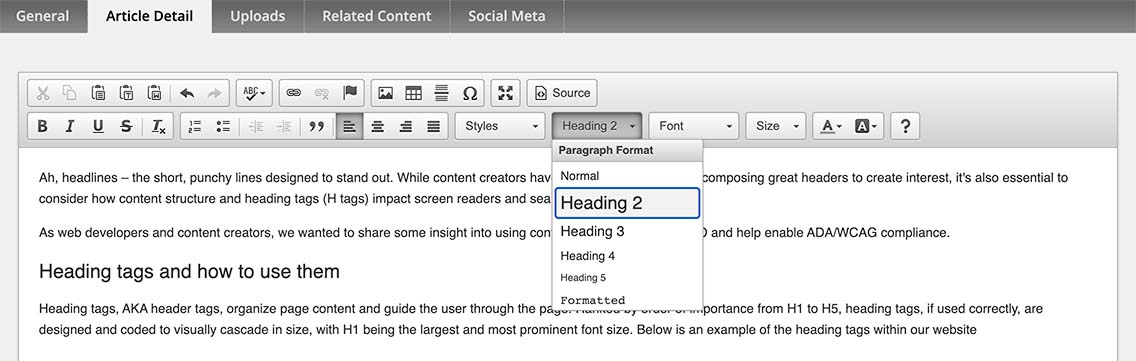Insert an image into the article
Viewport: 1136px width, 361px height.
click(385, 93)
